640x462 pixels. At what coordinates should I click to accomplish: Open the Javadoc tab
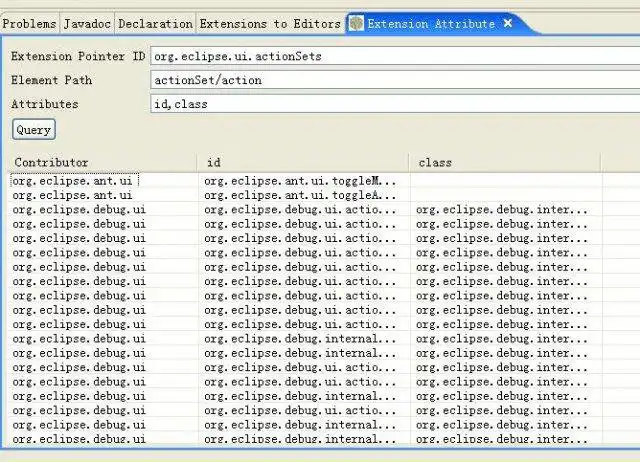pyautogui.click(x=87, y=24)
